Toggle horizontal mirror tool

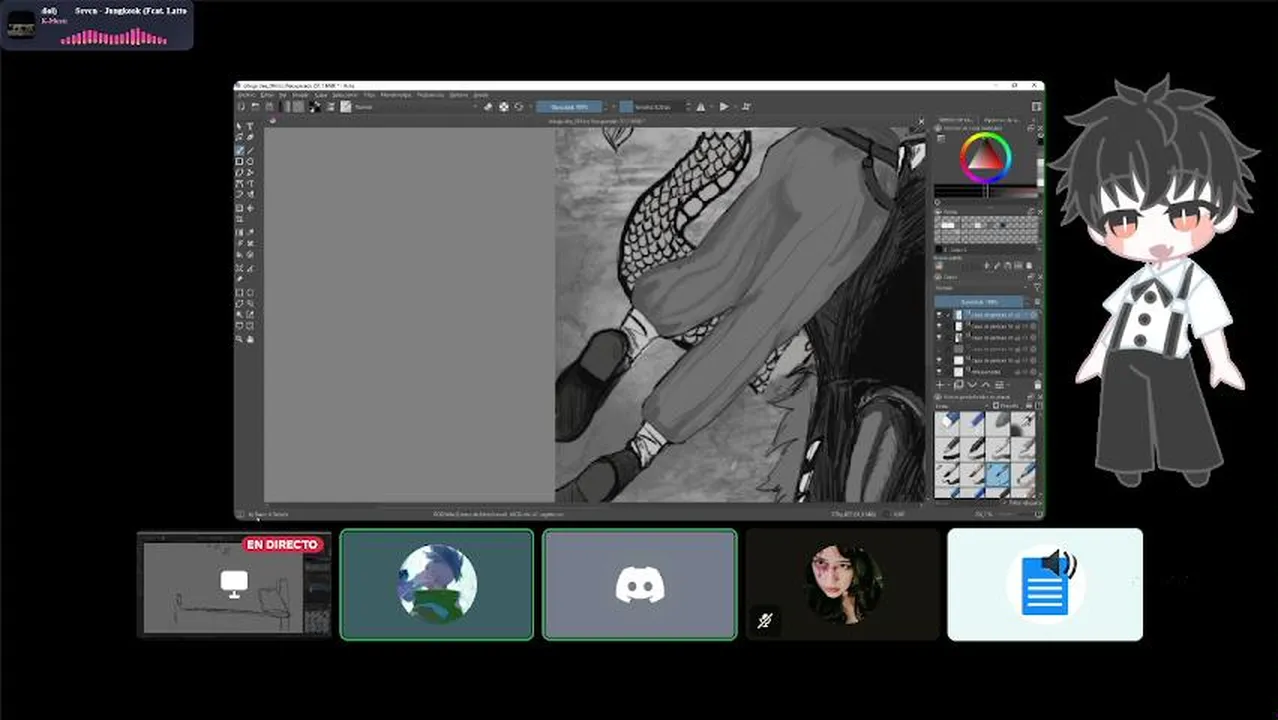tap(700, 107)
